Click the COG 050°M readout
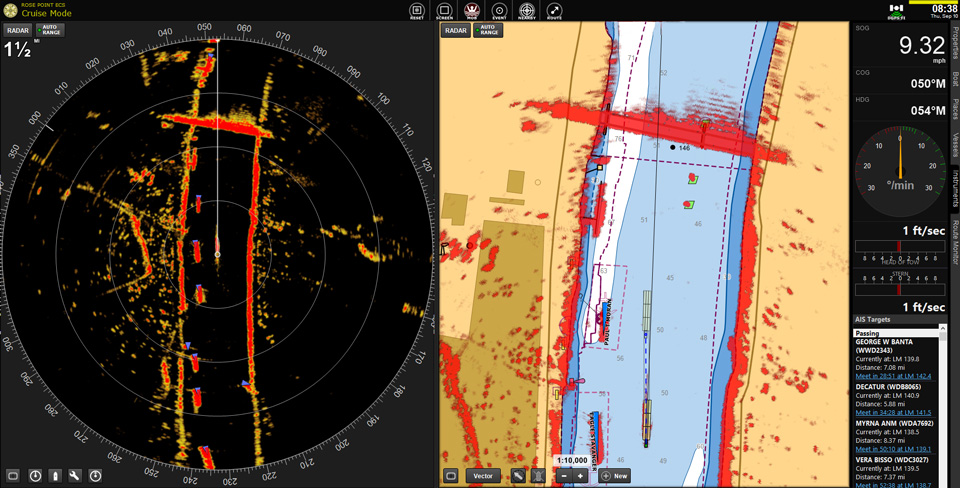 coord(900,80)
